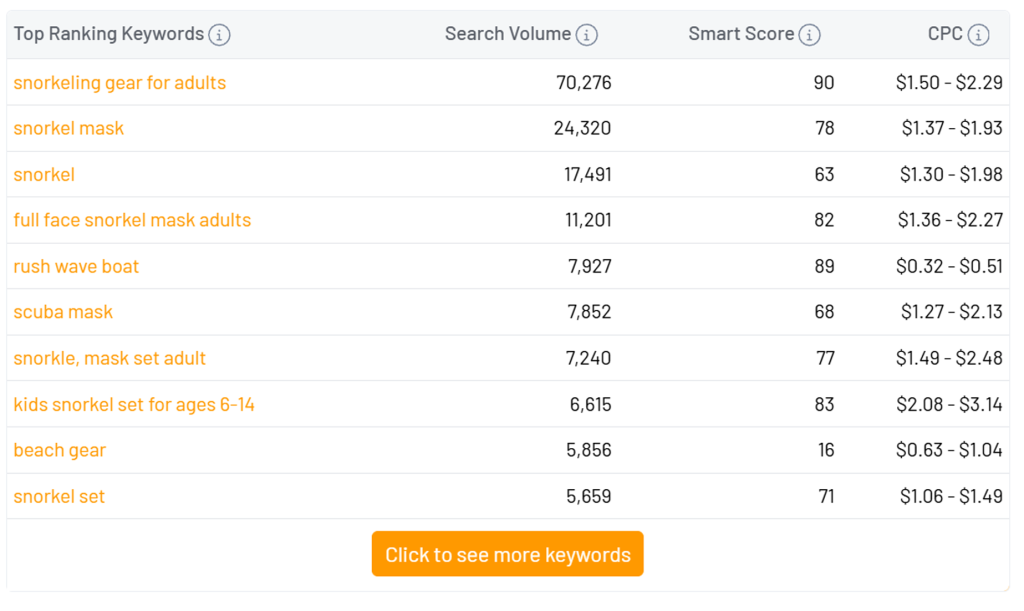Click the 'rush wave boat' keyword

click(x=76, y=266)
